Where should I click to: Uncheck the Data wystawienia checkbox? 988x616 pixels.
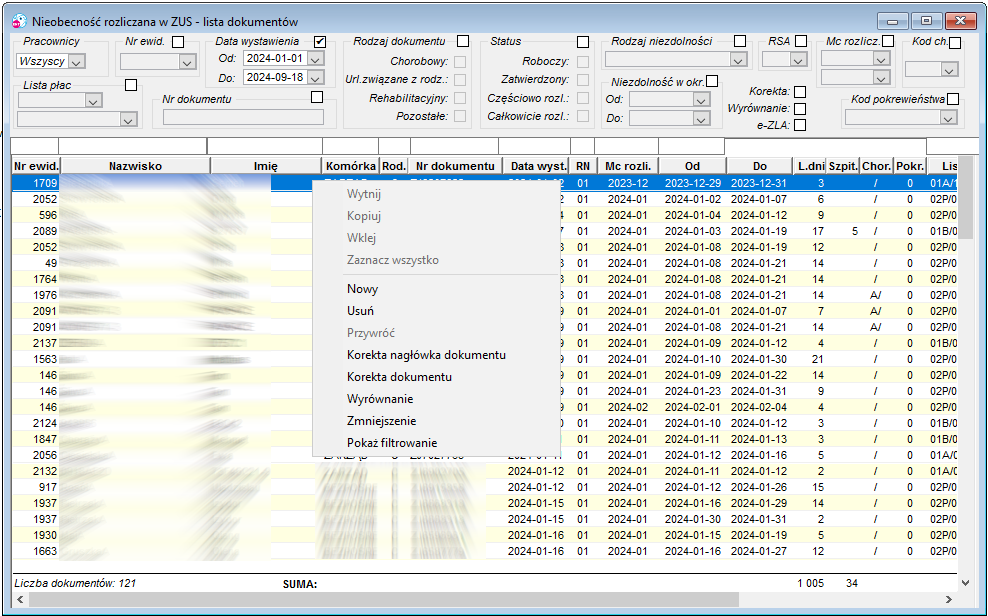[x=320, y=42]
